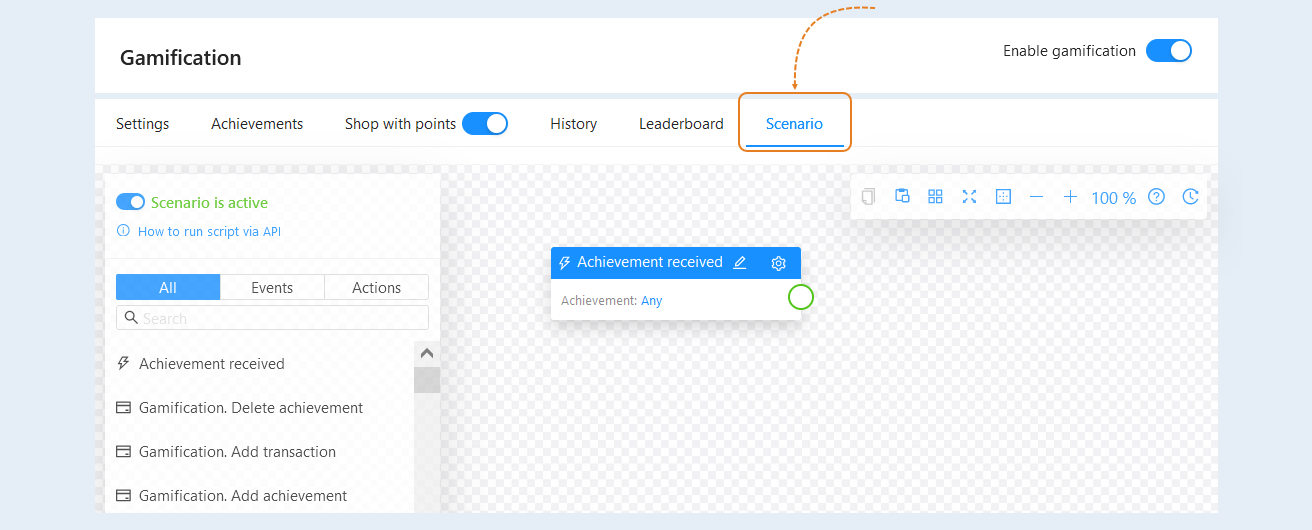1312x530 pixels.
Task: Select the Events filter button
Action: (x=272, y=287)
